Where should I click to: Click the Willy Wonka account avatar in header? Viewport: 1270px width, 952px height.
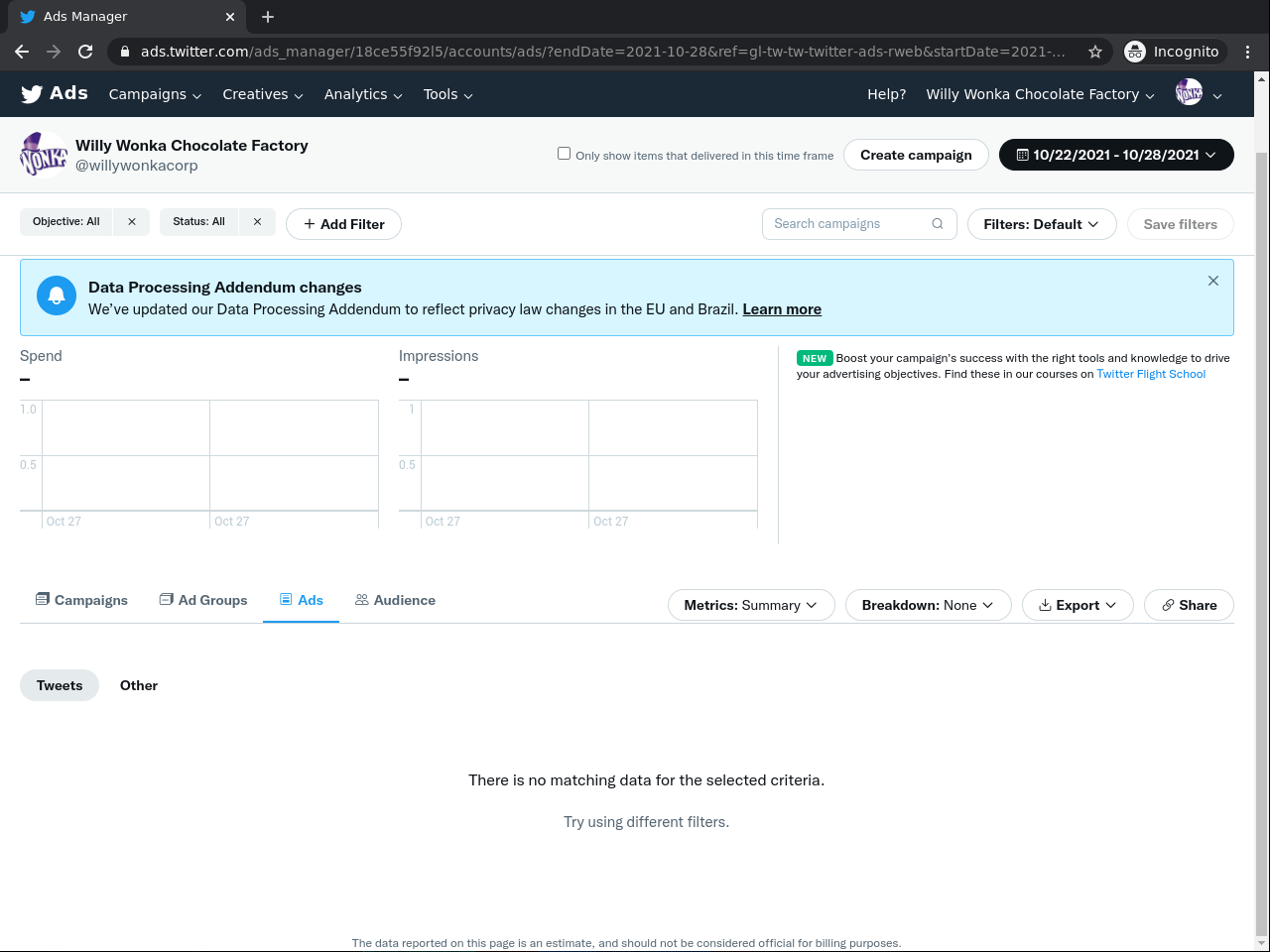(x=1189, y=93)
